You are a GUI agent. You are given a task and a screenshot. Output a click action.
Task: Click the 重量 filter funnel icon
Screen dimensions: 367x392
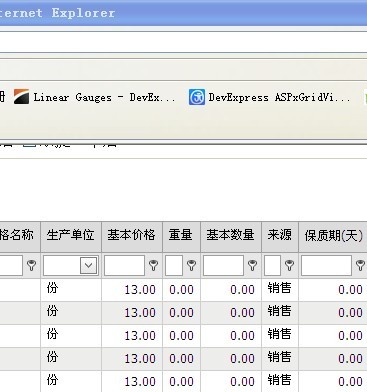pyautogui.click(x=191, y=265)
